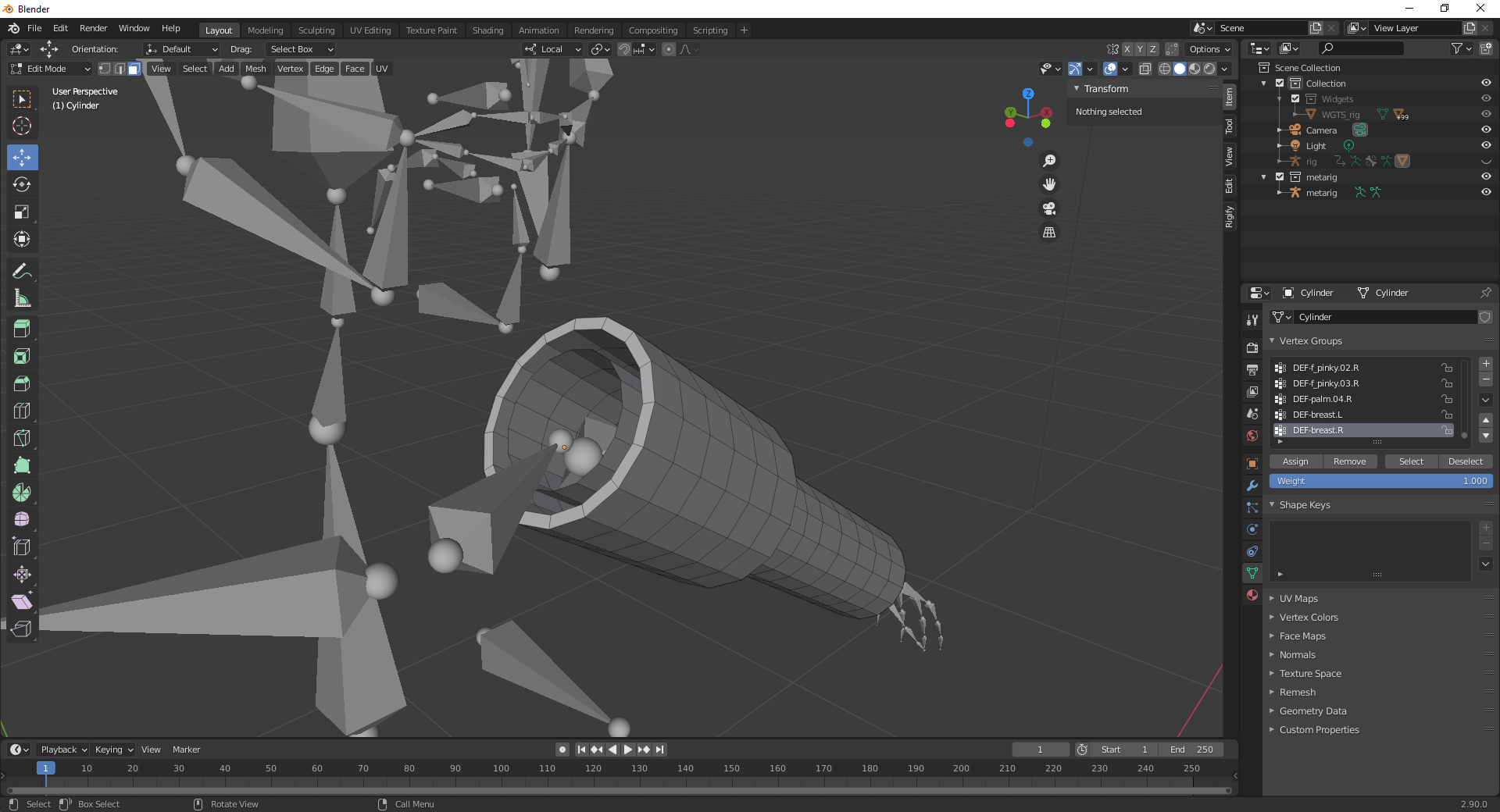Activate the Knife tool
Image resolution: width=1500 pixels, height=812 pixels.
(22, 438)
